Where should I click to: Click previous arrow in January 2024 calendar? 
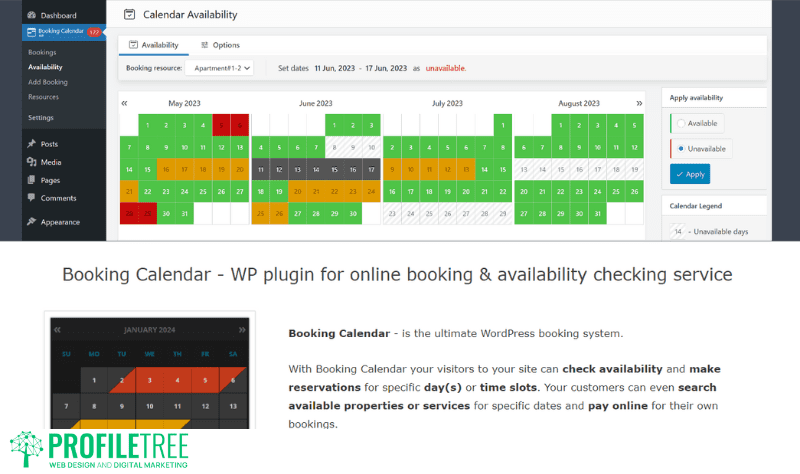[57, 330]
